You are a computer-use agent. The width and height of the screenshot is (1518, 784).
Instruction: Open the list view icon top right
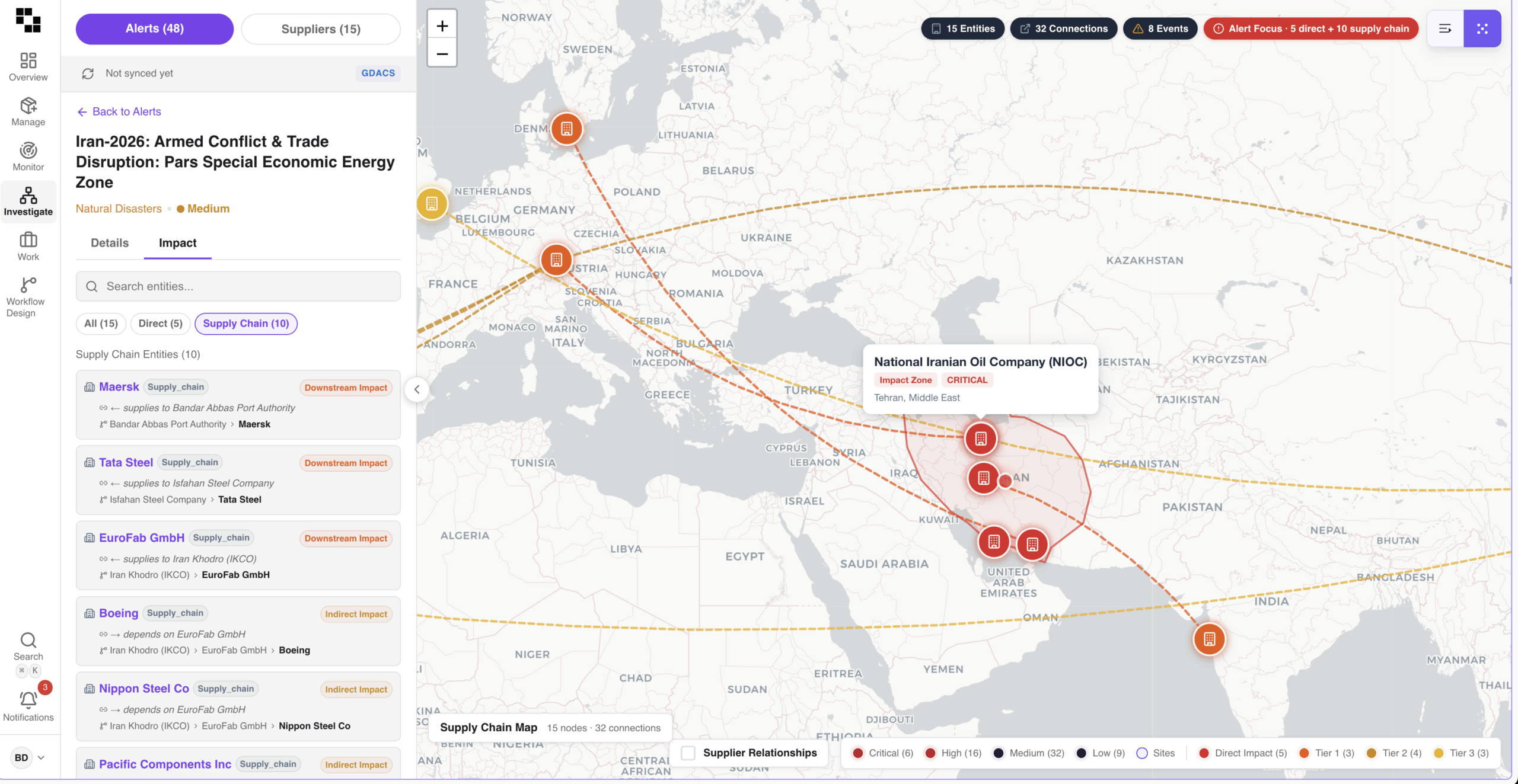(1445, 28)
